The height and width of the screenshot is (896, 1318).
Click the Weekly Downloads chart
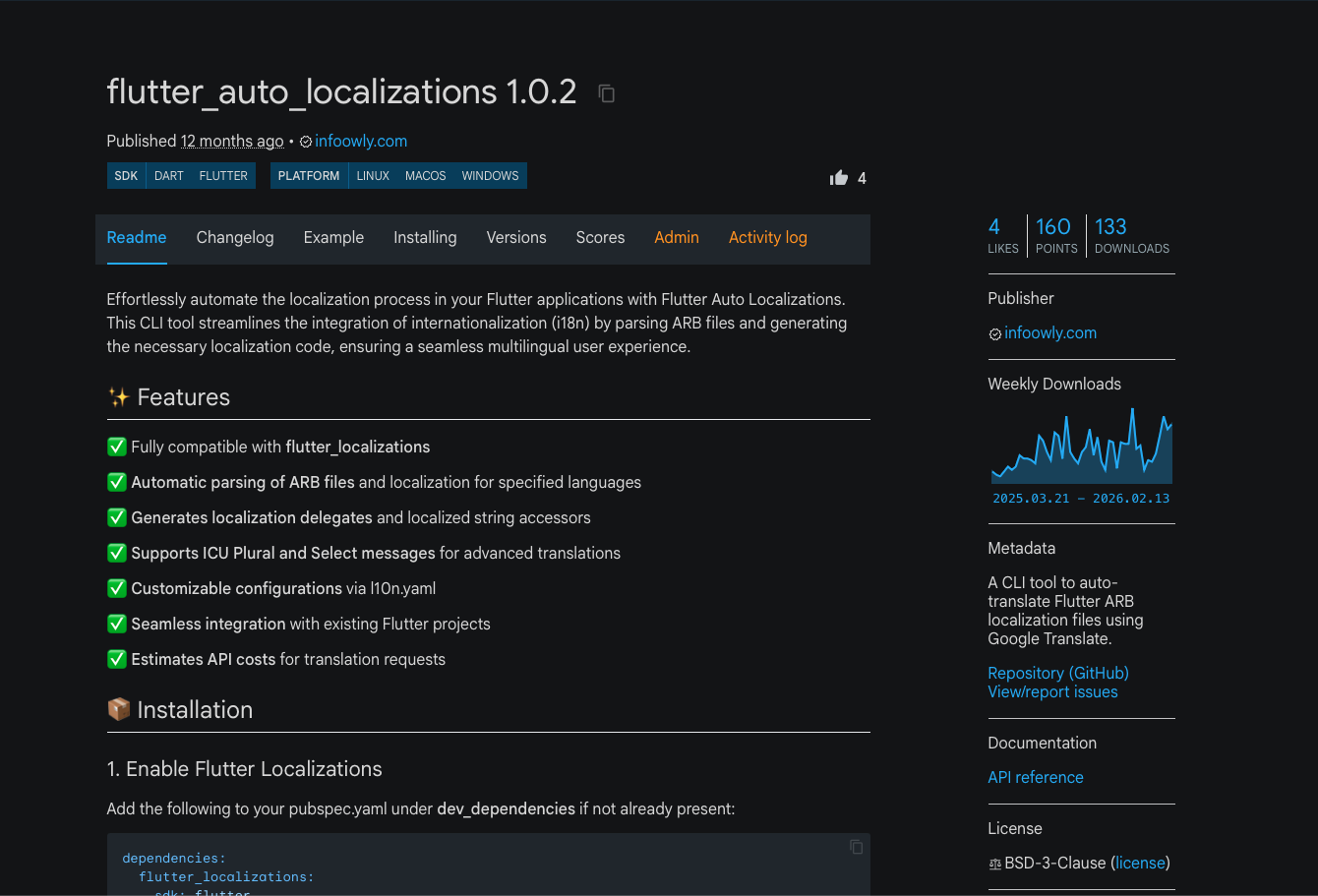(1081, 448)
